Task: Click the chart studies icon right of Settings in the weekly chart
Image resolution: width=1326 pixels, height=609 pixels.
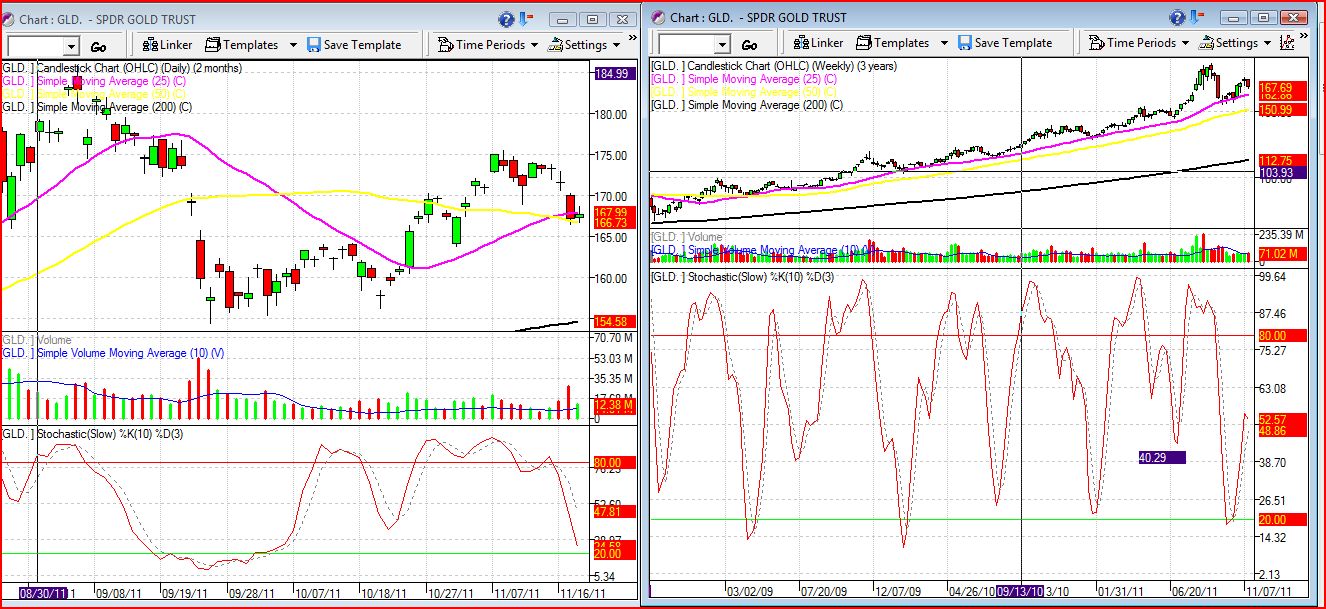Action: [x=1287, y=43]
